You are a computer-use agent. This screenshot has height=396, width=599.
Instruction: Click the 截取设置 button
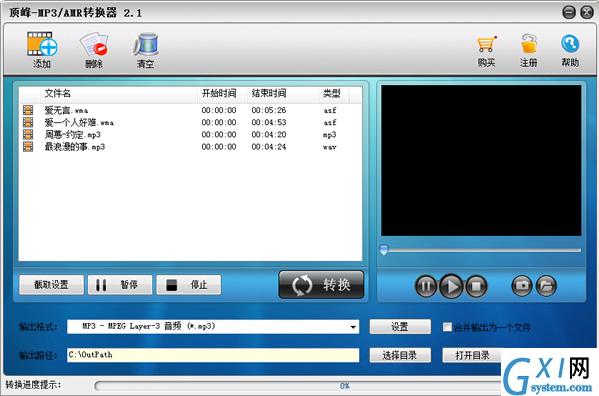[x=52, y=285]
